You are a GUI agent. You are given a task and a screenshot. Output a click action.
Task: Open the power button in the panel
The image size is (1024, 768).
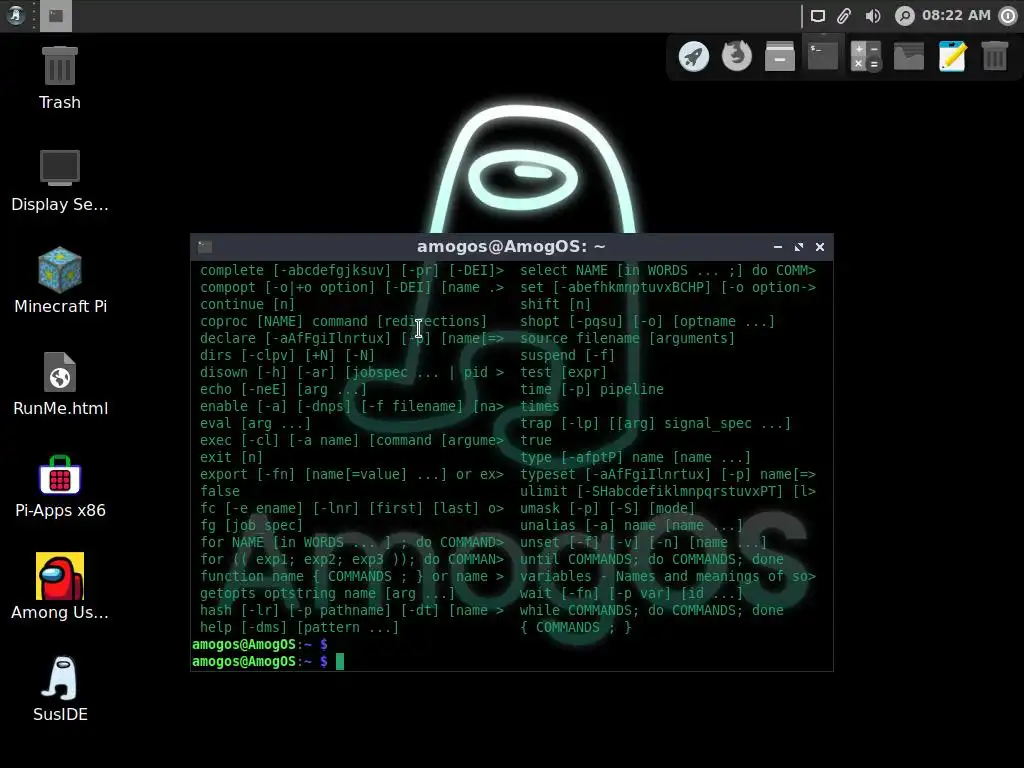click(x=1008, y=16)
